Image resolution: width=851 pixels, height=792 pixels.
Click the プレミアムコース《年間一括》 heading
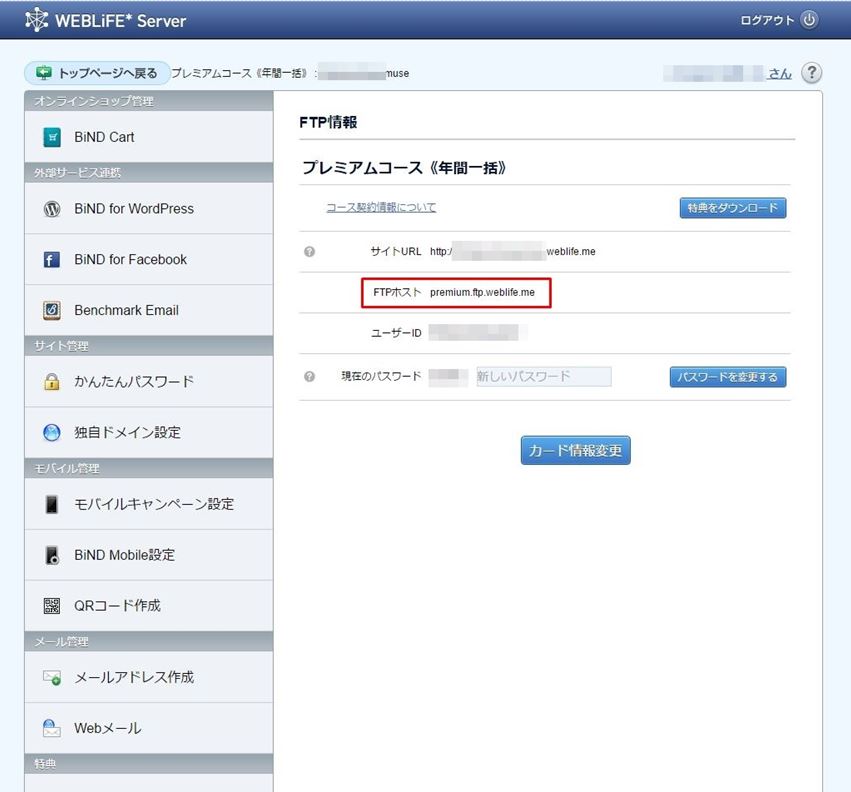404,168
